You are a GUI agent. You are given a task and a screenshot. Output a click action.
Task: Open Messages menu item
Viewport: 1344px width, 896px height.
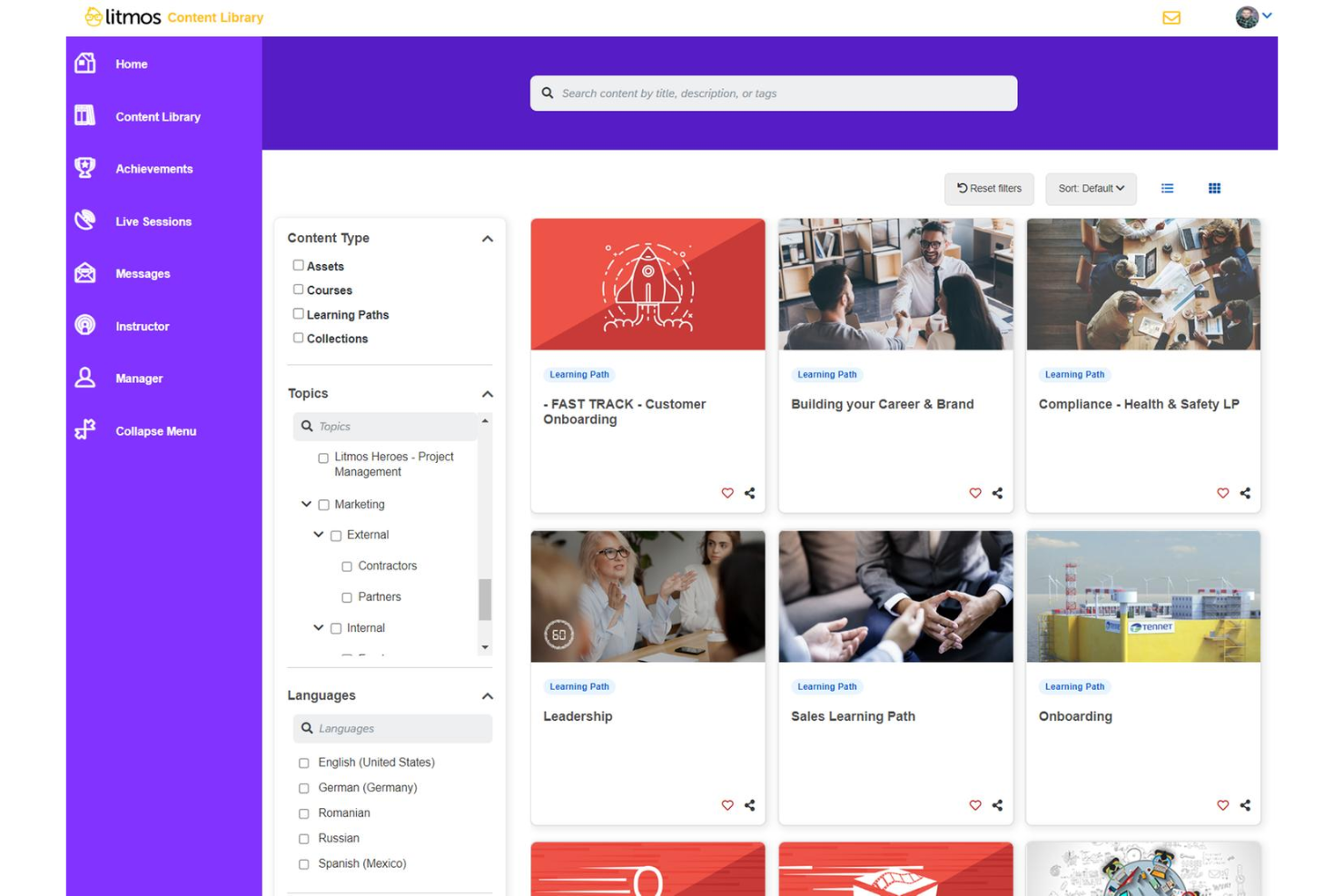[143, 274]
